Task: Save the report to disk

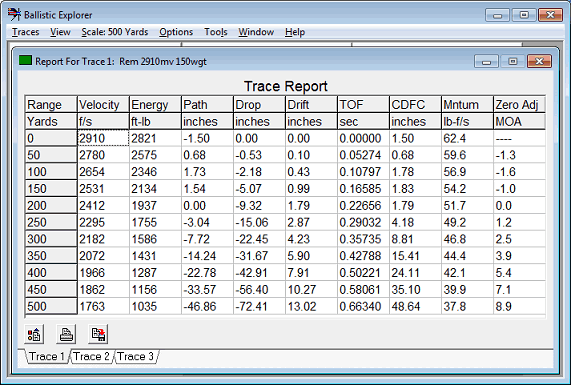Action: click(98, 334)
